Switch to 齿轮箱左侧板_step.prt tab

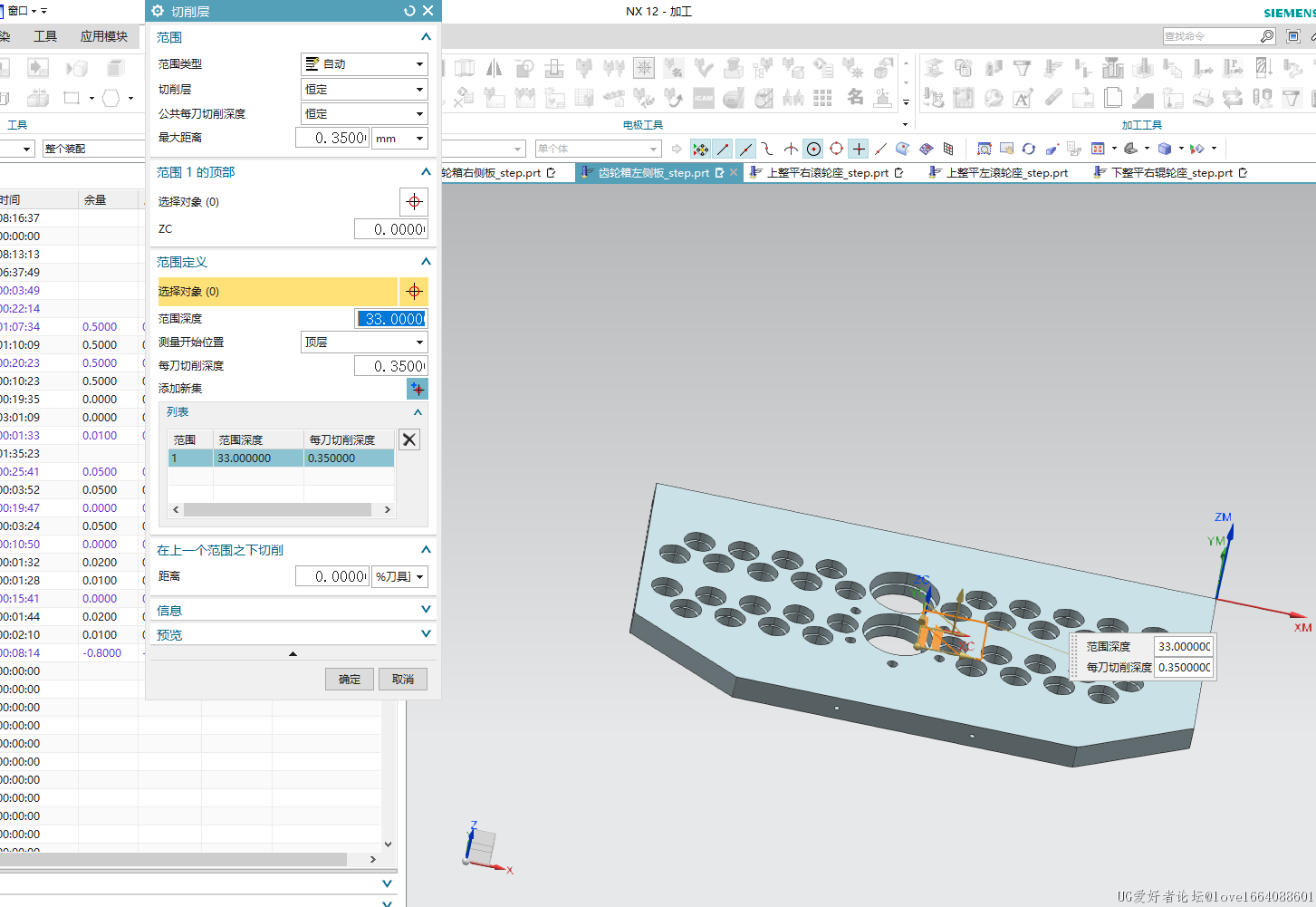coord(652,172)
